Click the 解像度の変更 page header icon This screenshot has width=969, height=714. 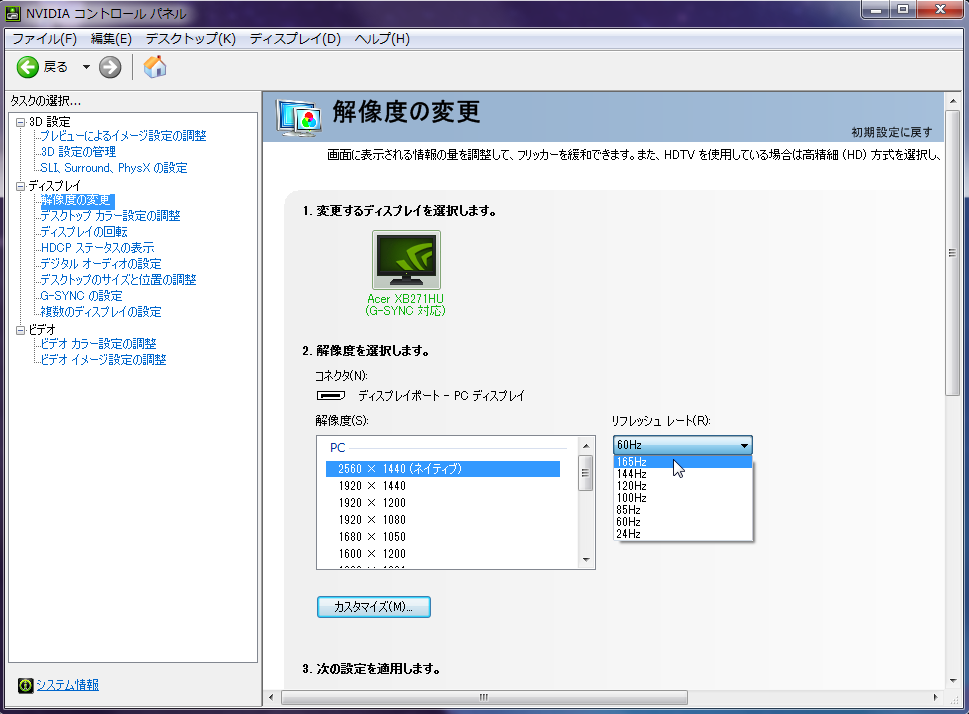click(299, 117)
